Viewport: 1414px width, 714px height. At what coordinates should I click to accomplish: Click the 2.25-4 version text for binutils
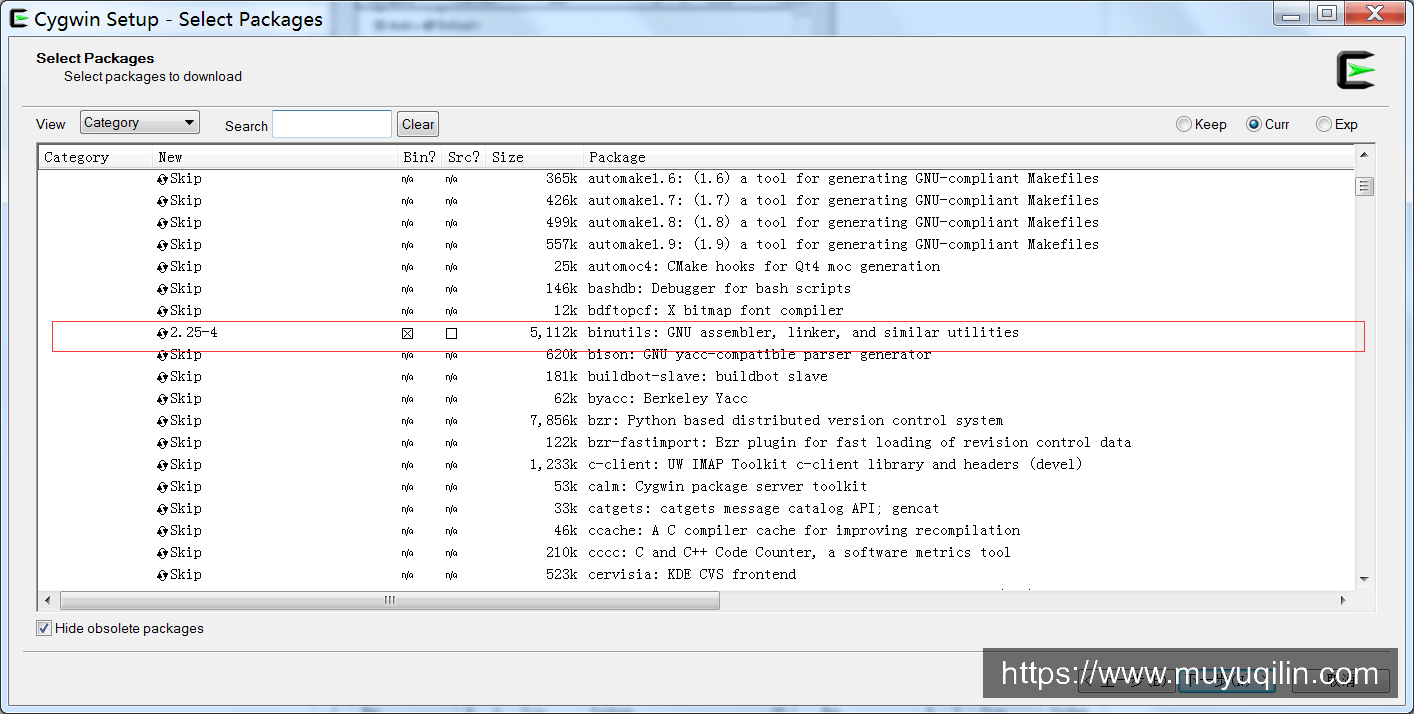click(193, 333)
